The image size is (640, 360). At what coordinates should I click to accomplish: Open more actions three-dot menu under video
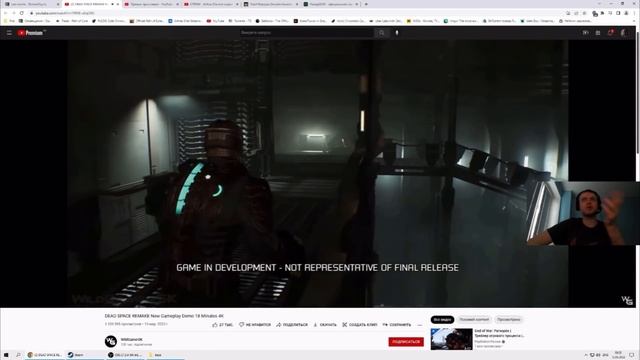click(420, 325)
